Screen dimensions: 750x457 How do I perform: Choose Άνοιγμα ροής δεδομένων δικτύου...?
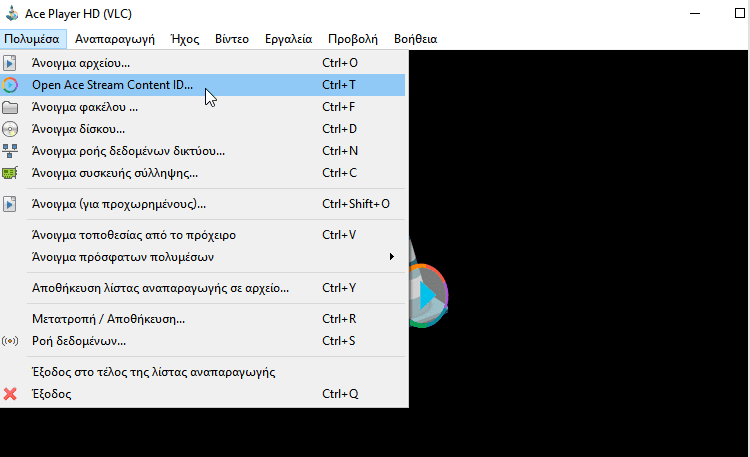tap(203, 151)
